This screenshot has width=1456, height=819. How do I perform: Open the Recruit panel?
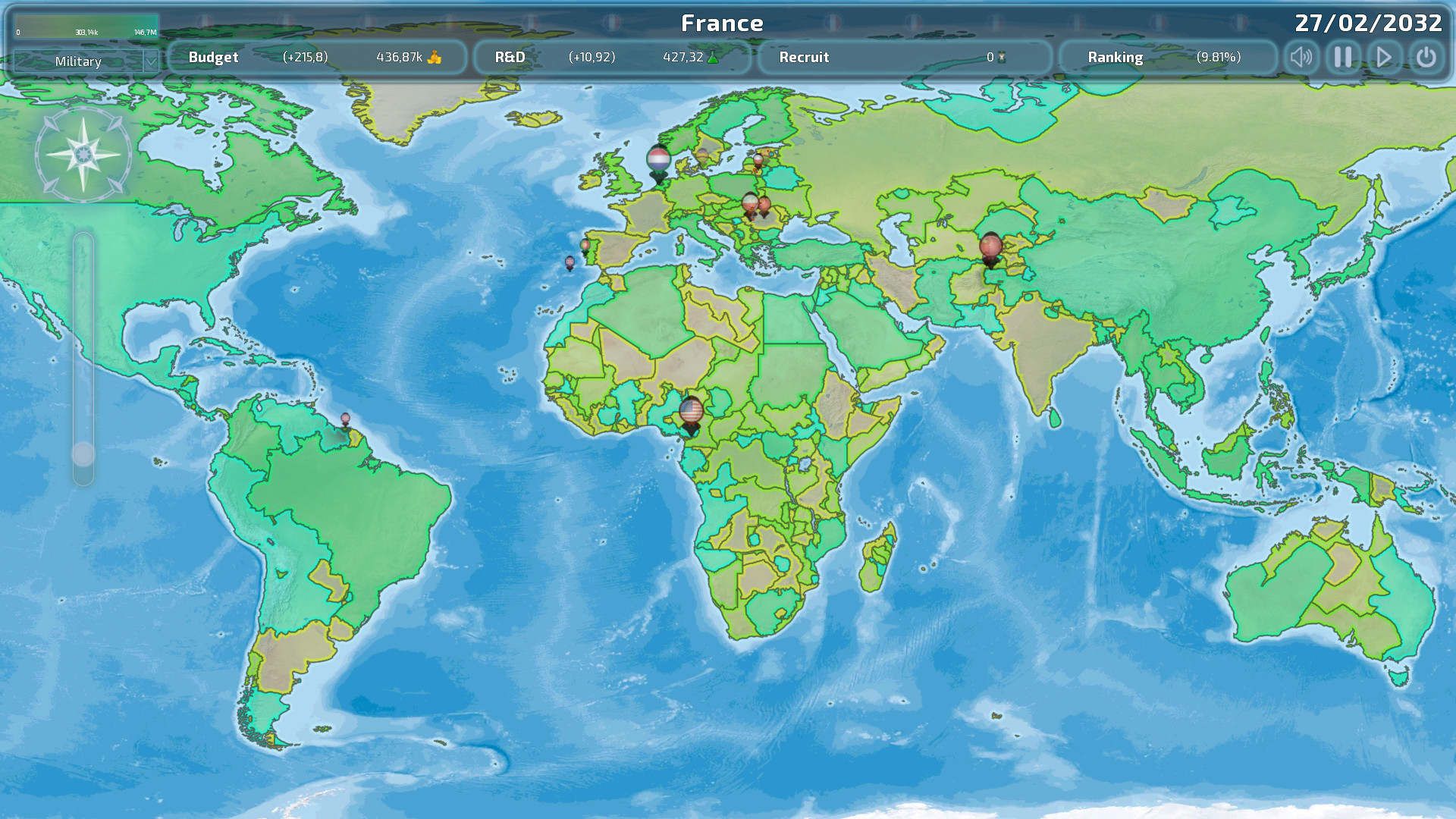tap(804, 58)
